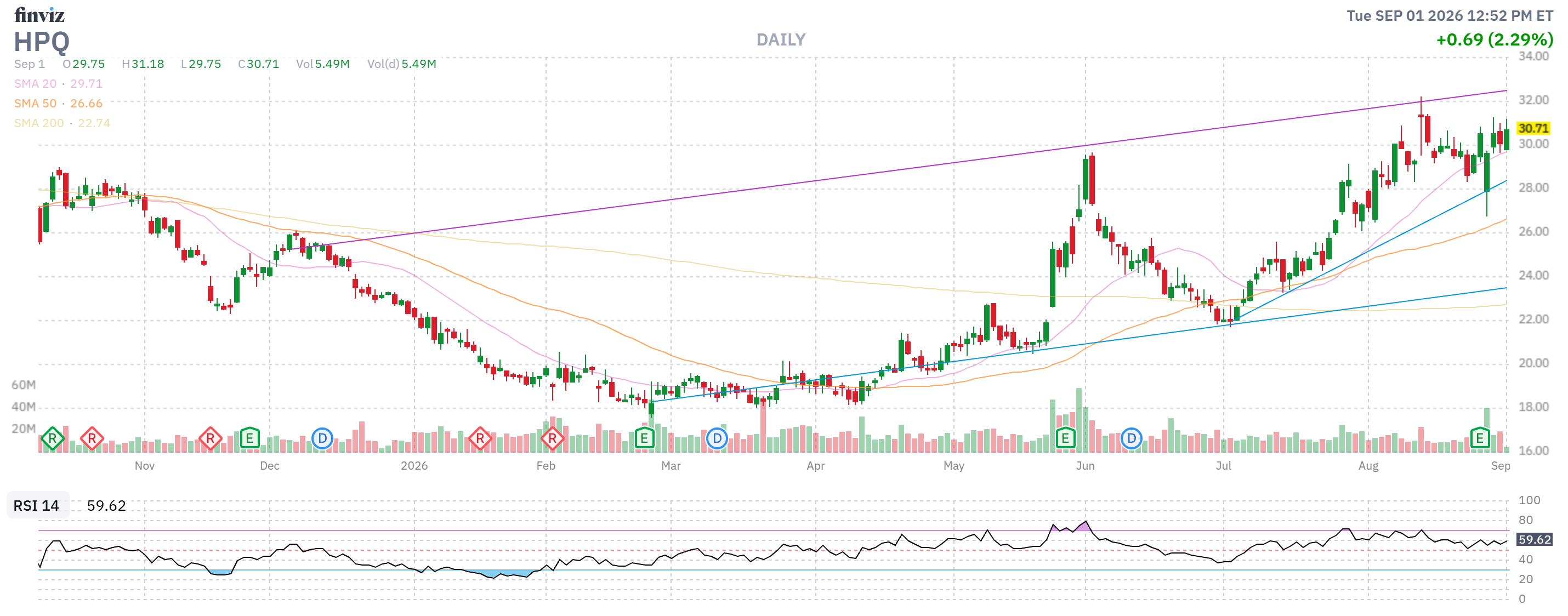1568x616 pixels.
Task: Click the 59.62 value beside RSI 14
Action: pos(106,506)
